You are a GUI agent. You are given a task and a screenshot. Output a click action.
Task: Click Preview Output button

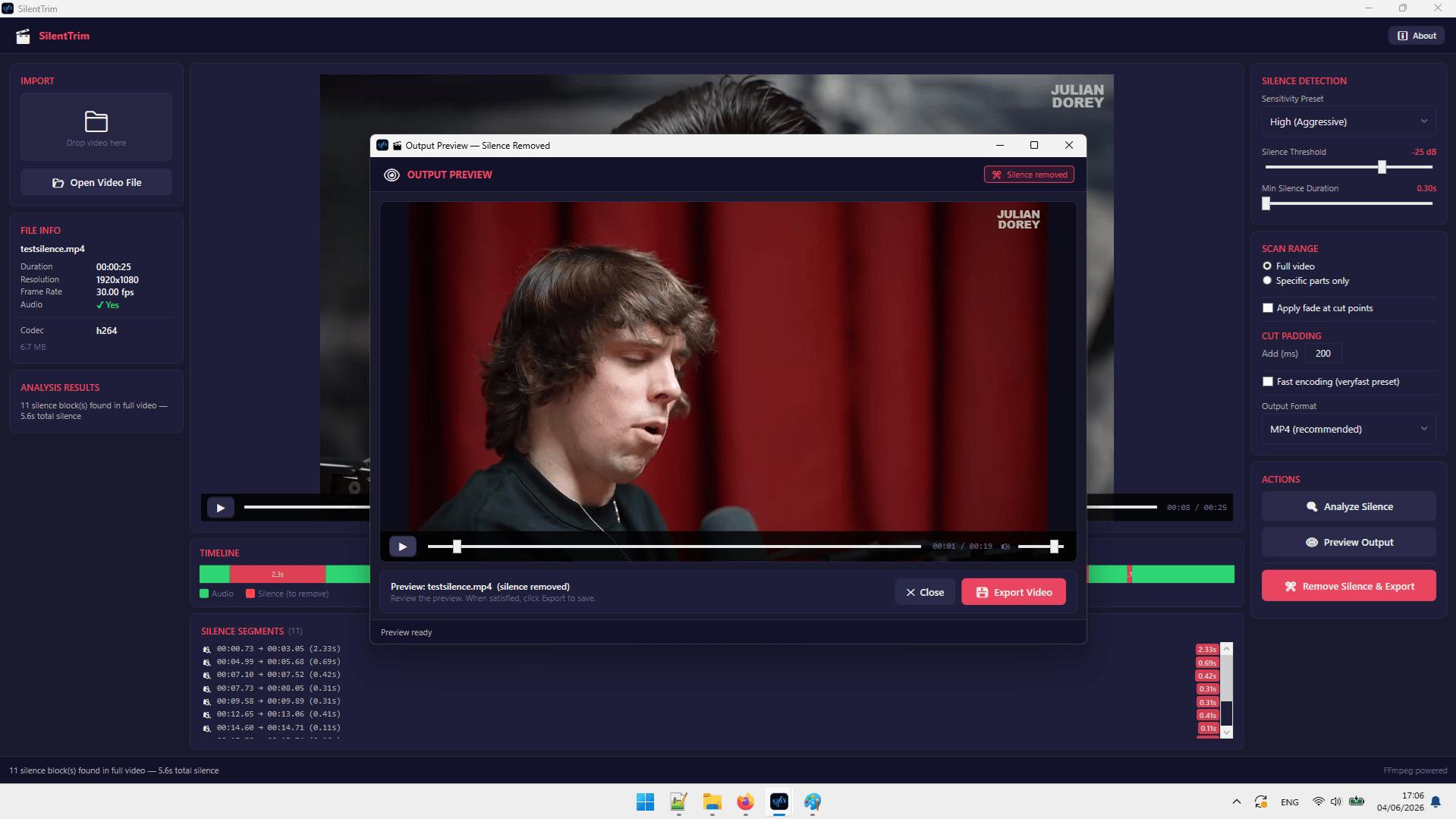coord(1348,542)
